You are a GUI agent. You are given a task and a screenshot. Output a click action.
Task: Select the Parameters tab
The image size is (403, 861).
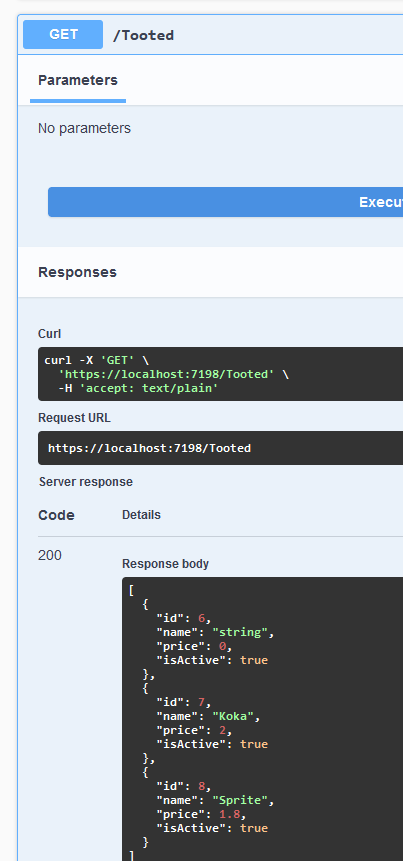[x=77, y=80]
